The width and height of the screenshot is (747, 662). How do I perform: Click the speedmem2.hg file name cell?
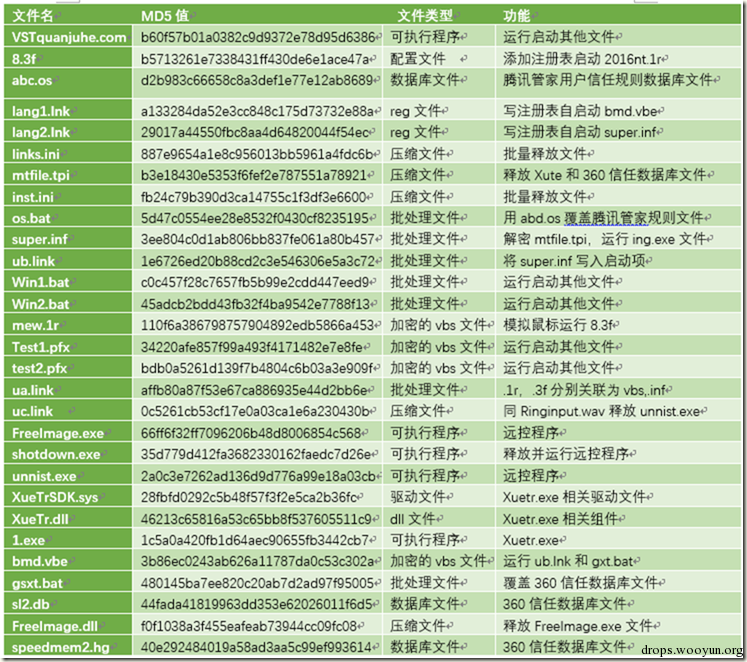(68, 647)
